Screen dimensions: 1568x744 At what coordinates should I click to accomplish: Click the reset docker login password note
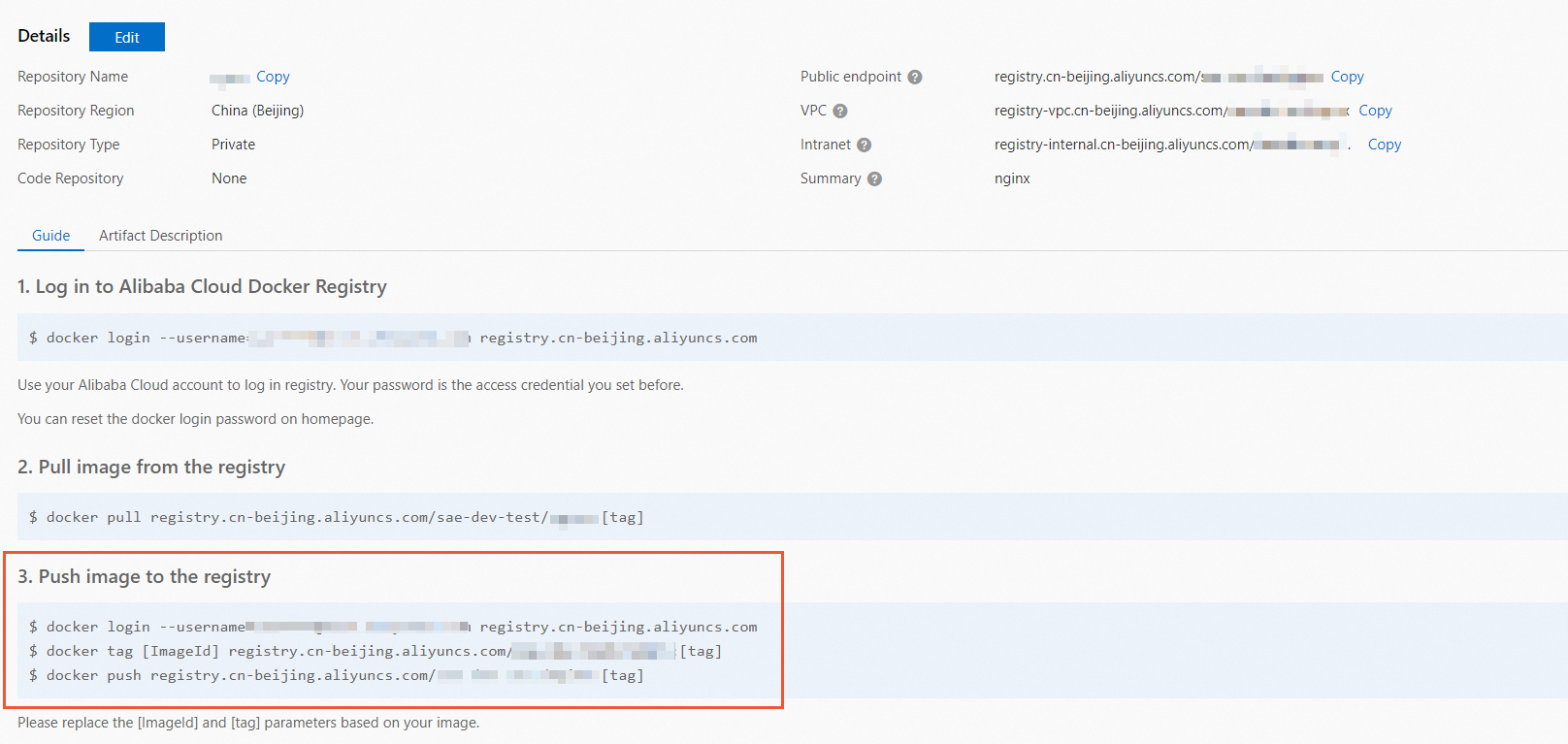(x=196, y=419)
